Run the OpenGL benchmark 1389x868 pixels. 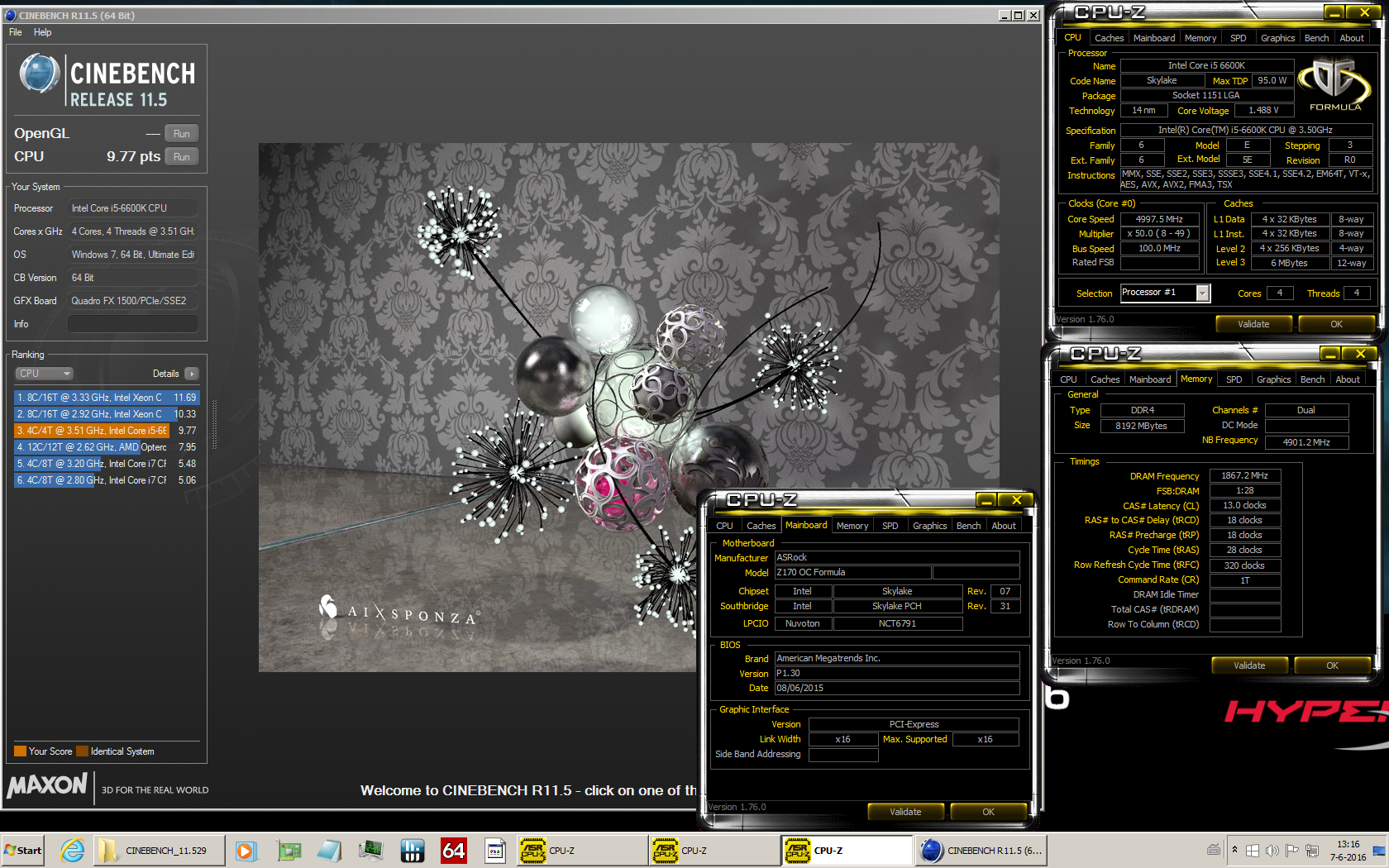point(182,133)
